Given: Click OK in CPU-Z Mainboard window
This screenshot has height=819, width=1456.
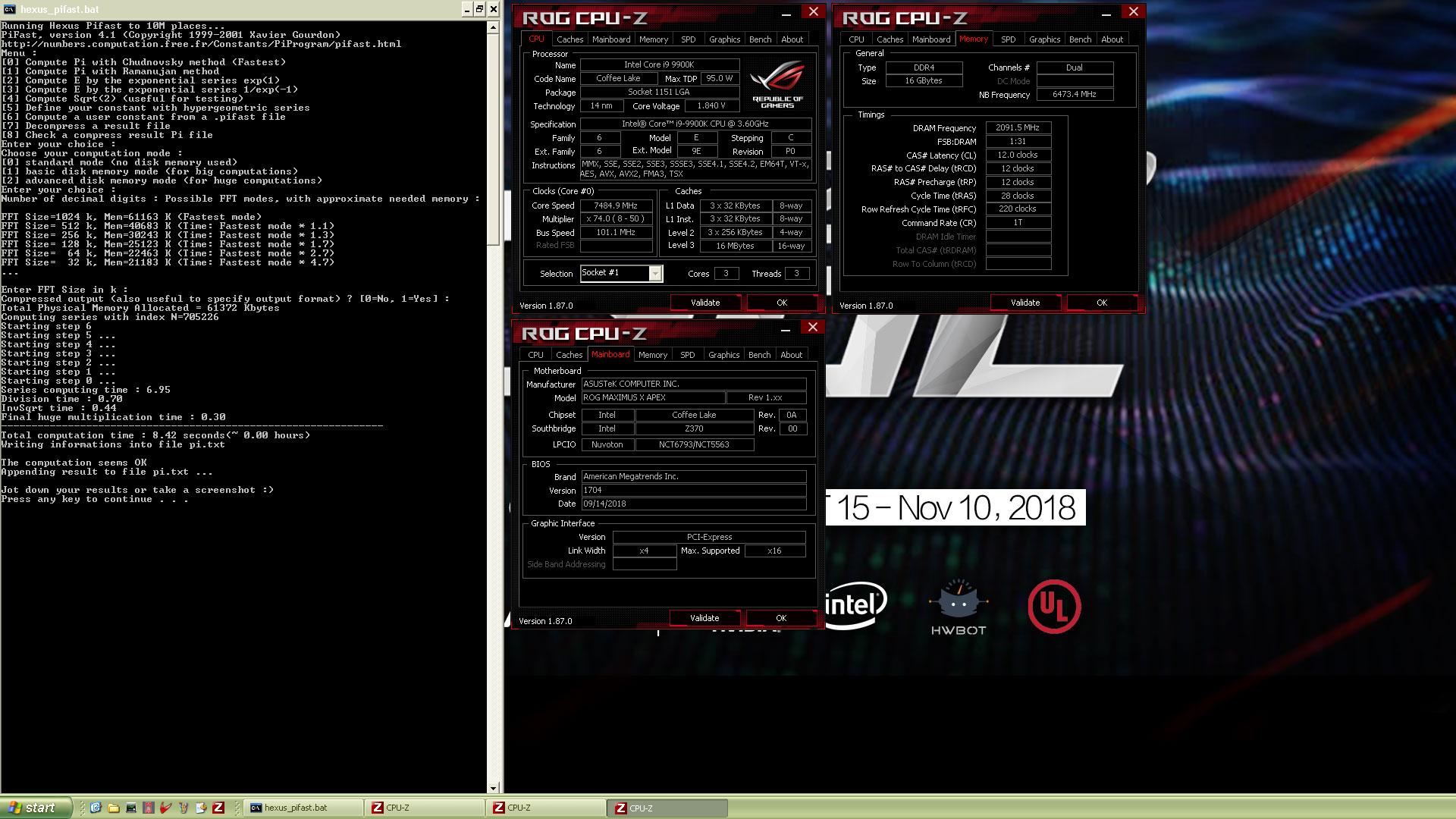Looking at the screenshot, I should (781, 618).
